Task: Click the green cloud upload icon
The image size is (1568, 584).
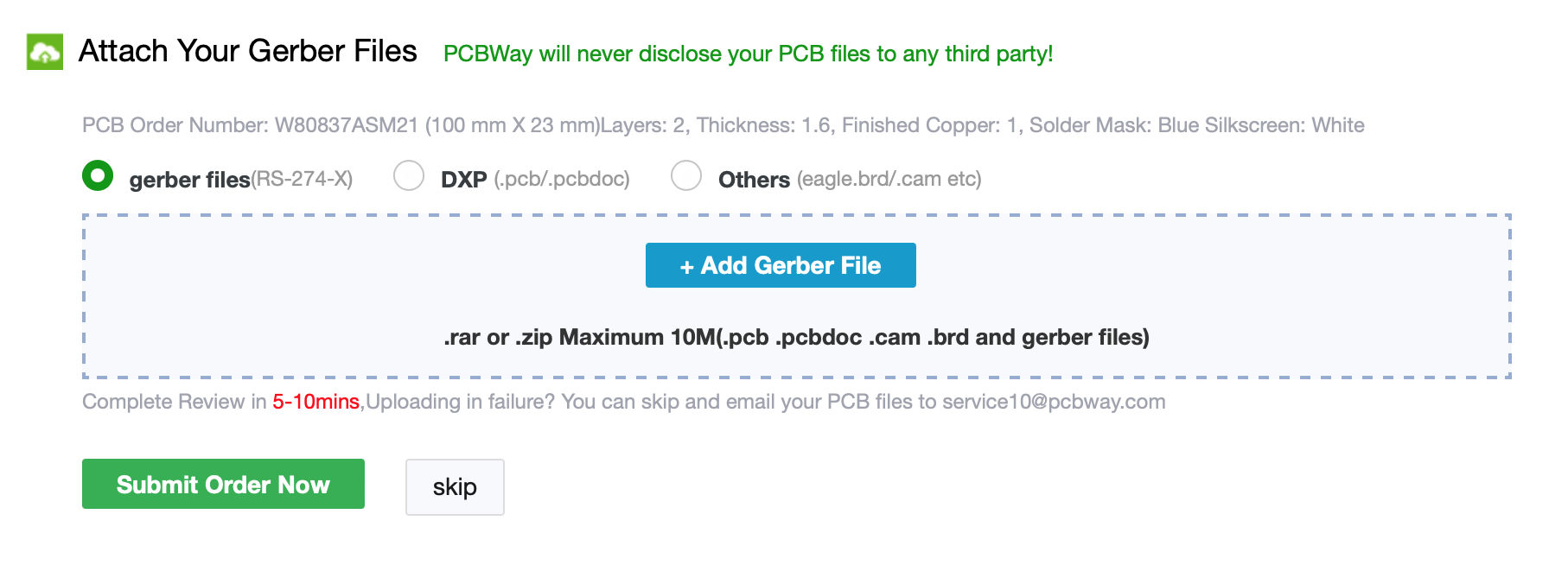Action: click(x=45, y=52)
